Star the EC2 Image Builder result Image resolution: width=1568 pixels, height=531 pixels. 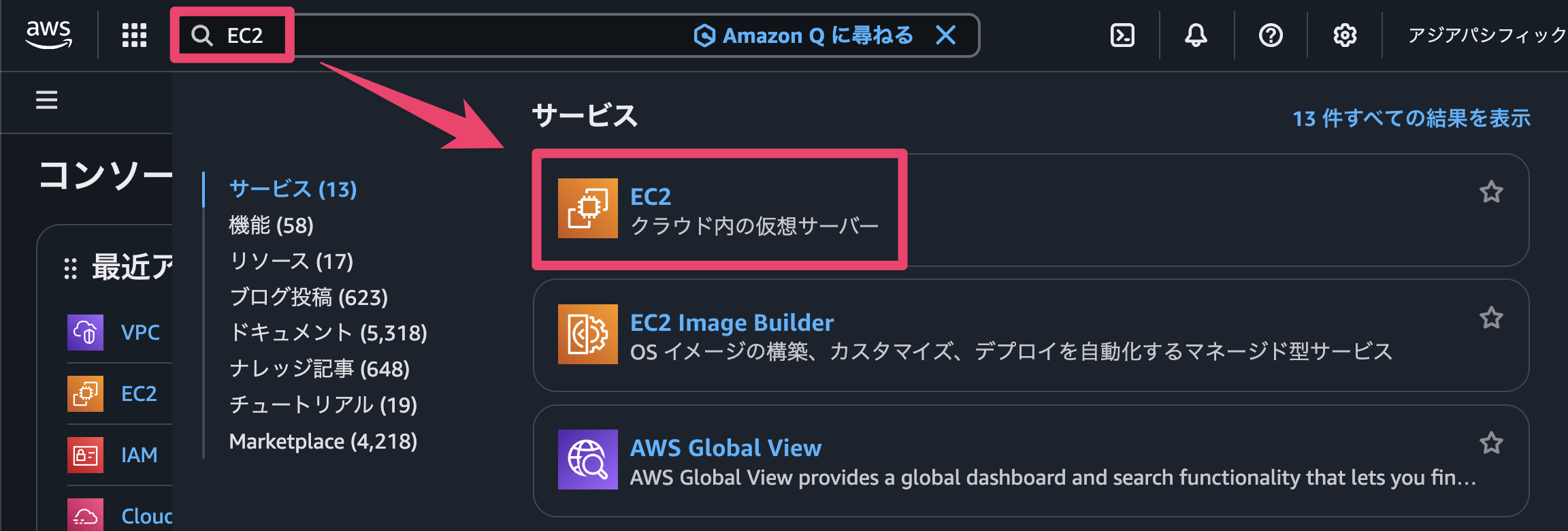pos(1490,318)
